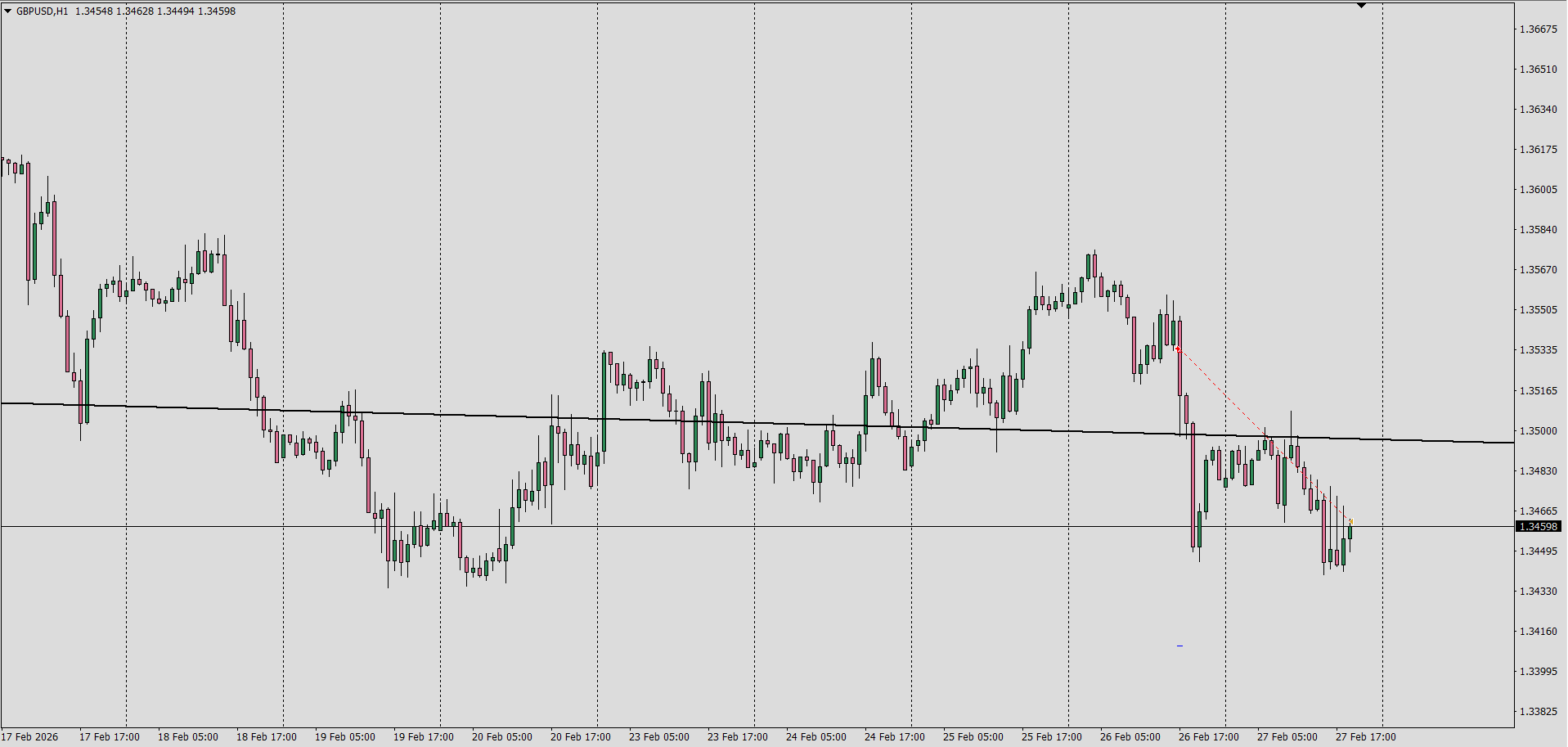Click the close value 1.34598 in chart header
Screen dimensions: 1568x747
click(217, 11)
